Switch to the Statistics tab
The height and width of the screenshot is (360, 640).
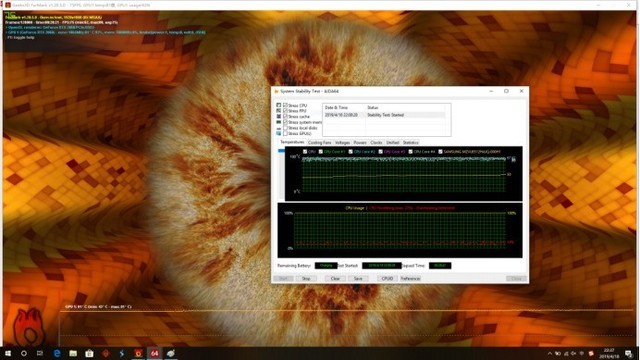(411, 142)
